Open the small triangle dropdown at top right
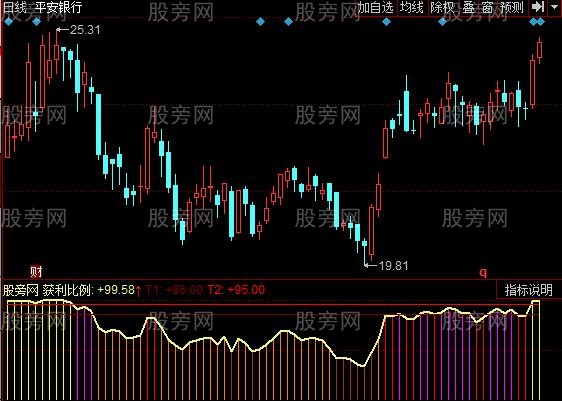Image resolution: width=562 pixels, height=401 pixels. (x=554, y=7)
